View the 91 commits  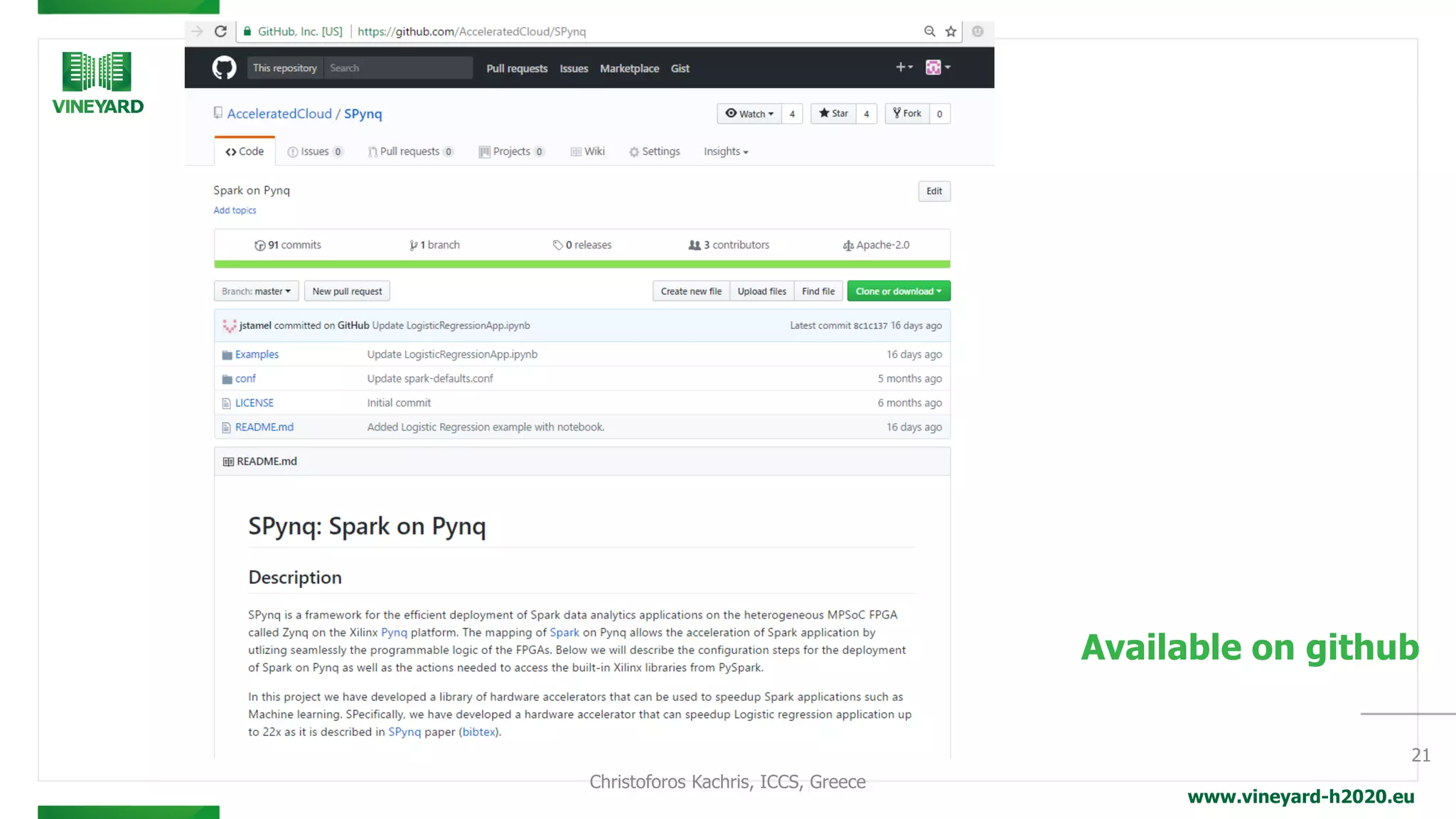[288, 245]
